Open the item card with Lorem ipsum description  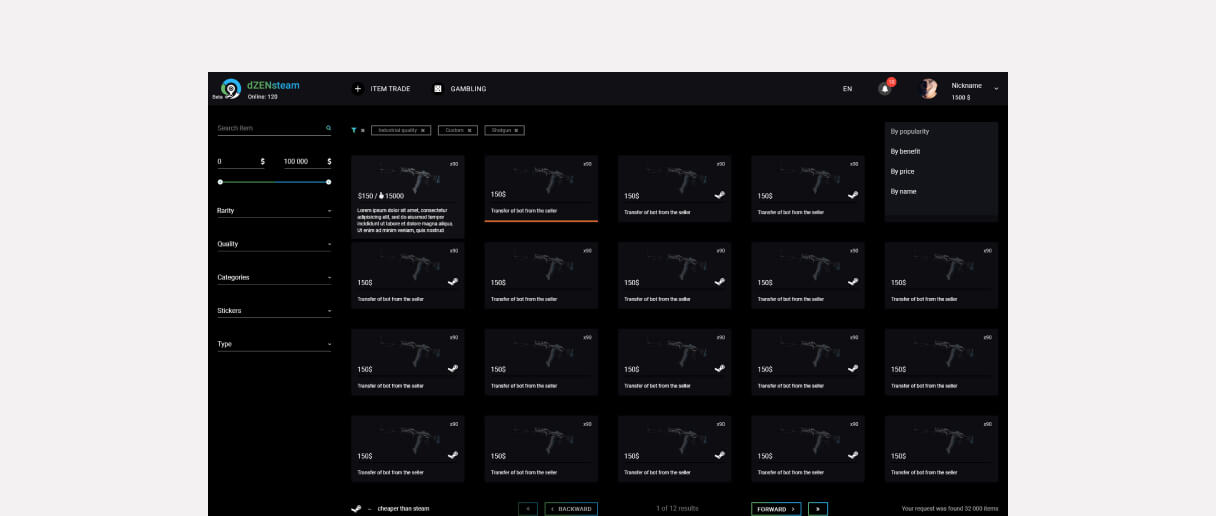tap(407, 196)
